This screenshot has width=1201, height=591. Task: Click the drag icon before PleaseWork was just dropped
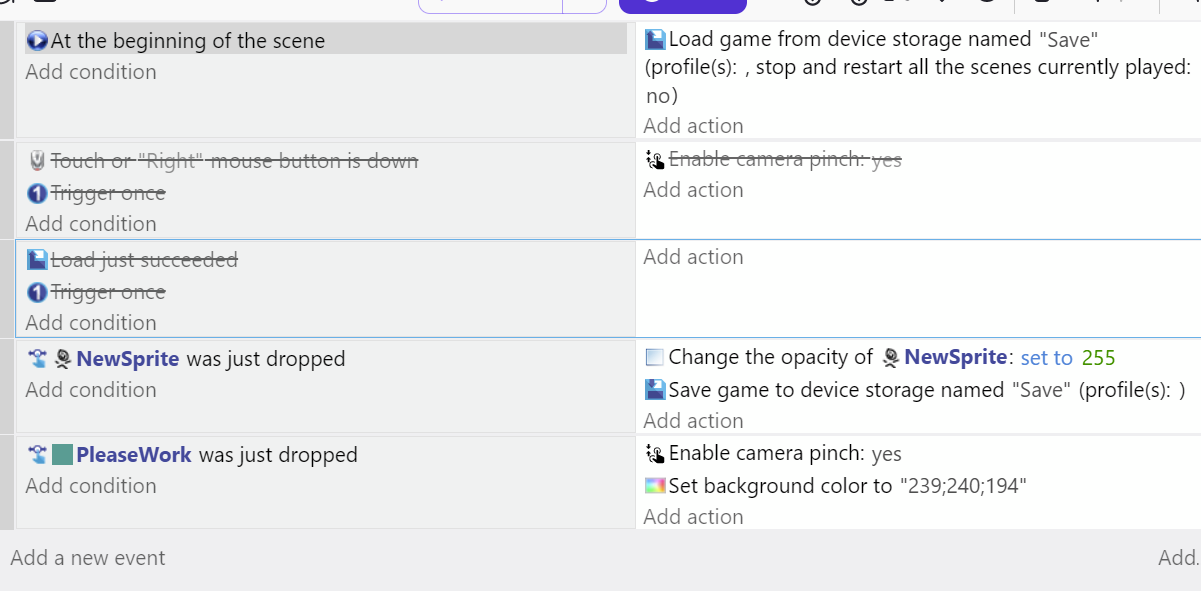37,455
